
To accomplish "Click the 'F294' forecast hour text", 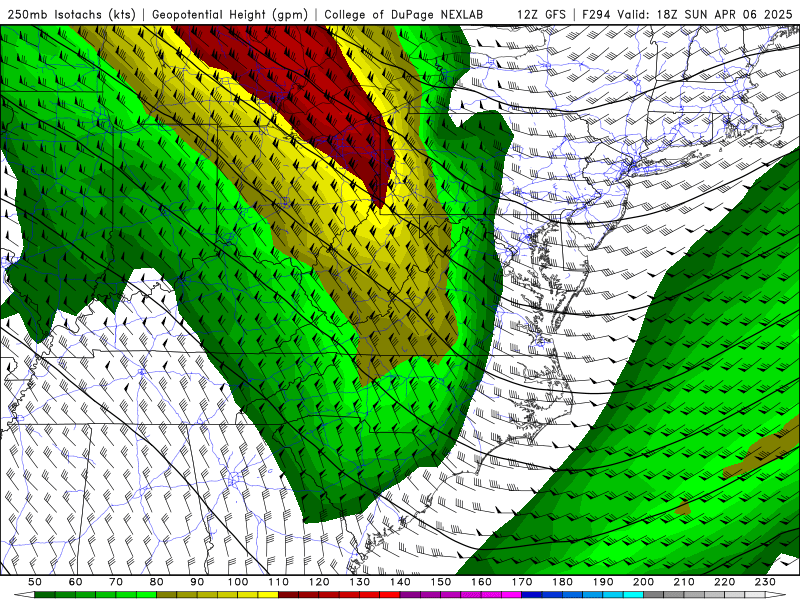I will [596, 15].
